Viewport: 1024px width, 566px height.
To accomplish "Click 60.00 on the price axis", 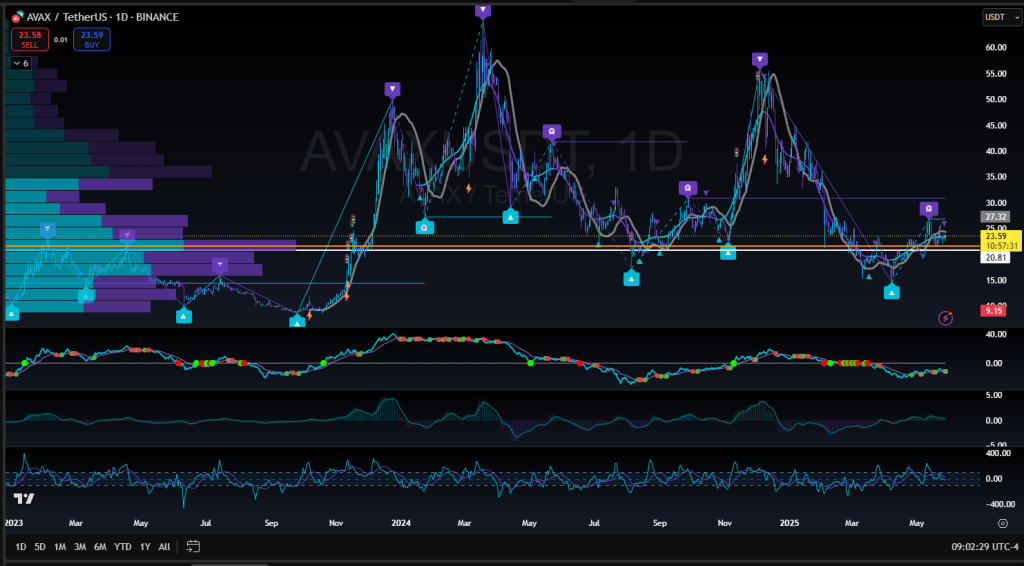I will (x=996, y=48).
